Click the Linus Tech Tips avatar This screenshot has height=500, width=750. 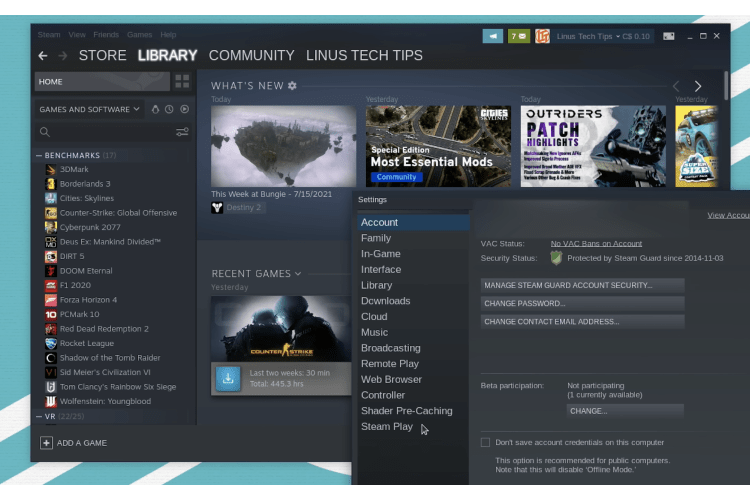pos(542,36)
